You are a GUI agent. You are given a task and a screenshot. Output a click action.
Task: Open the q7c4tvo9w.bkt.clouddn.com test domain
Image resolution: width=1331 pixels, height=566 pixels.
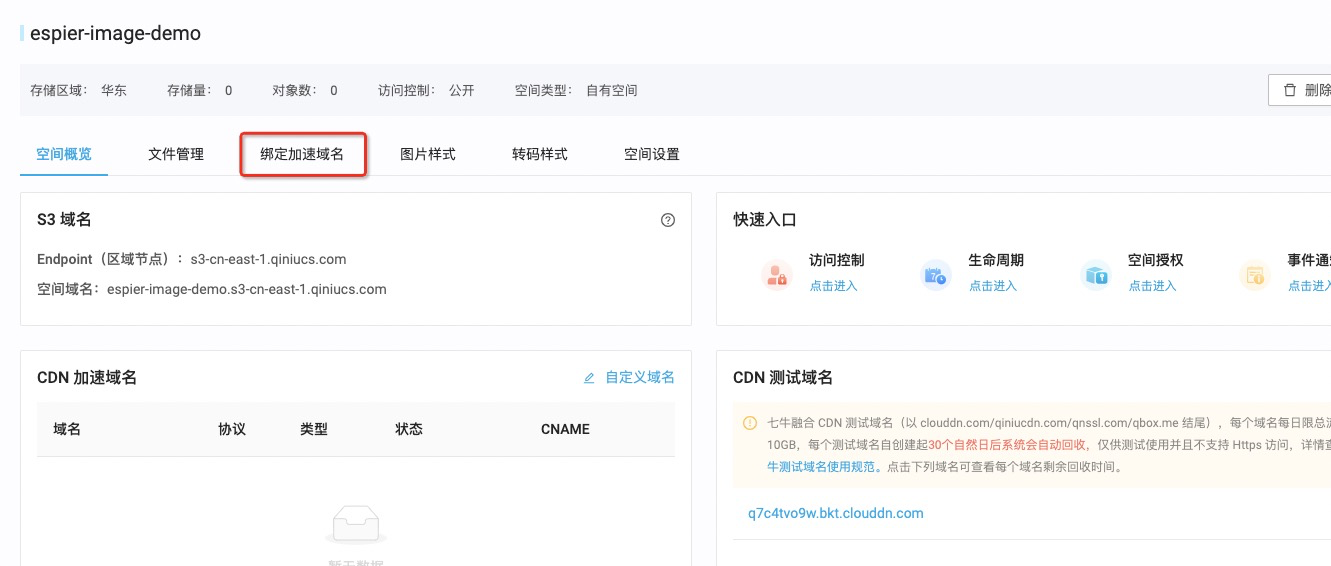pos(835,513)
